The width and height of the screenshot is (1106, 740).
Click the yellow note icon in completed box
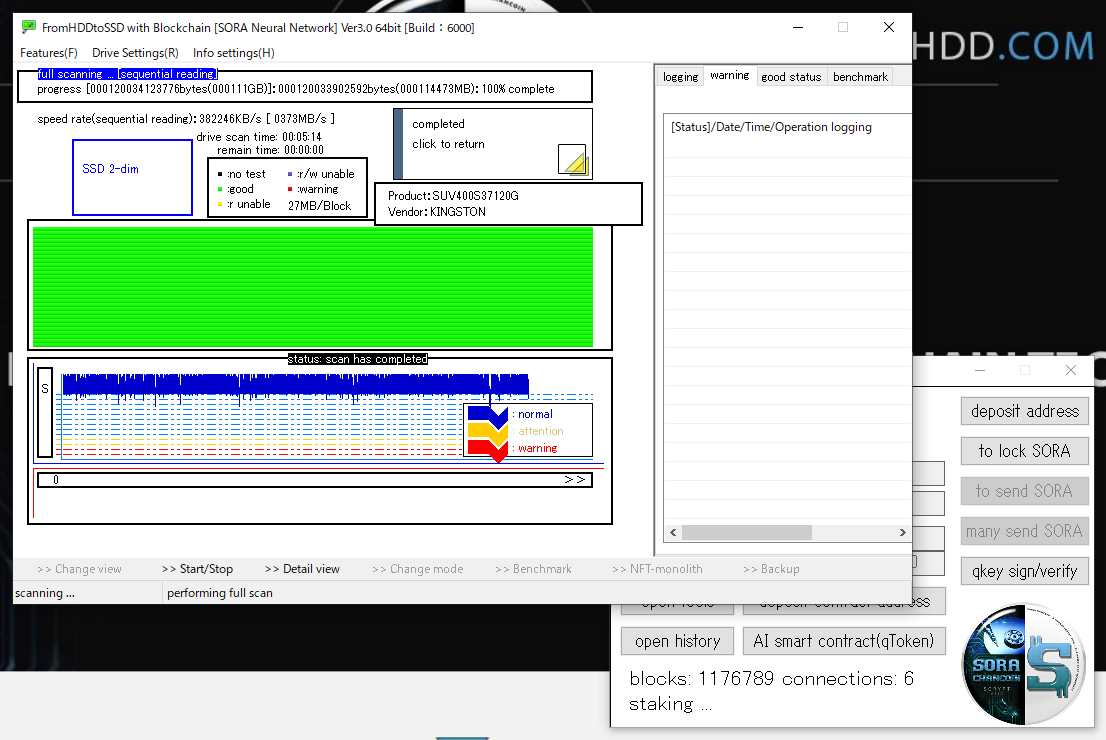point(573,159)
